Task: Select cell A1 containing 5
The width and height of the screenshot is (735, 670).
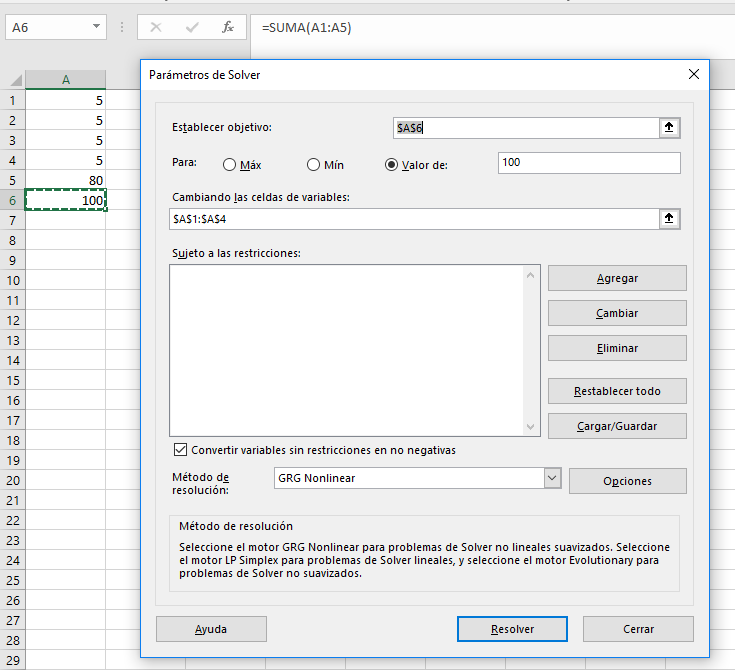Action: pyautogui.click(x=66, y=100)
